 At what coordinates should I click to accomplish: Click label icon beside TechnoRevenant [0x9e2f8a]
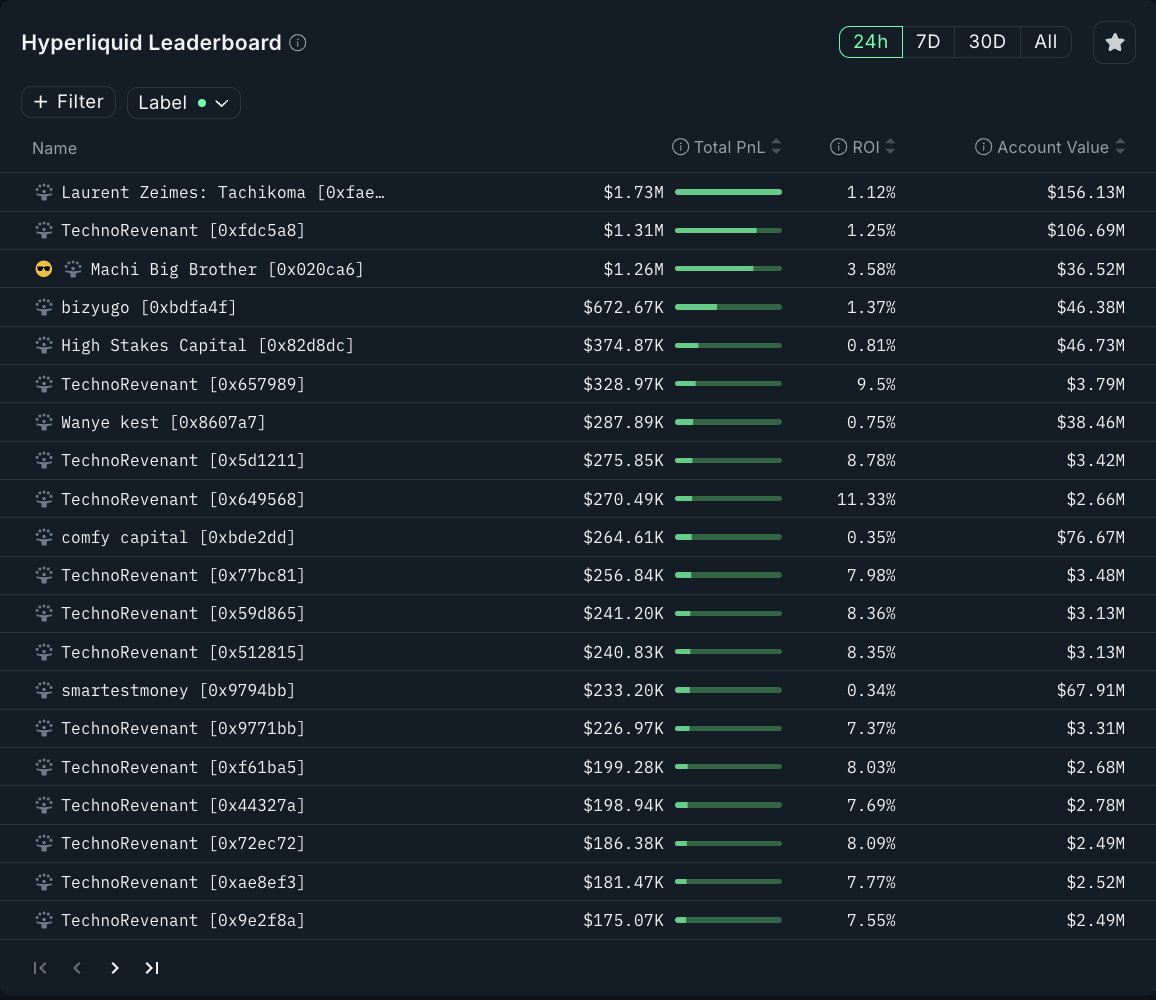click(x=43, y=920)
